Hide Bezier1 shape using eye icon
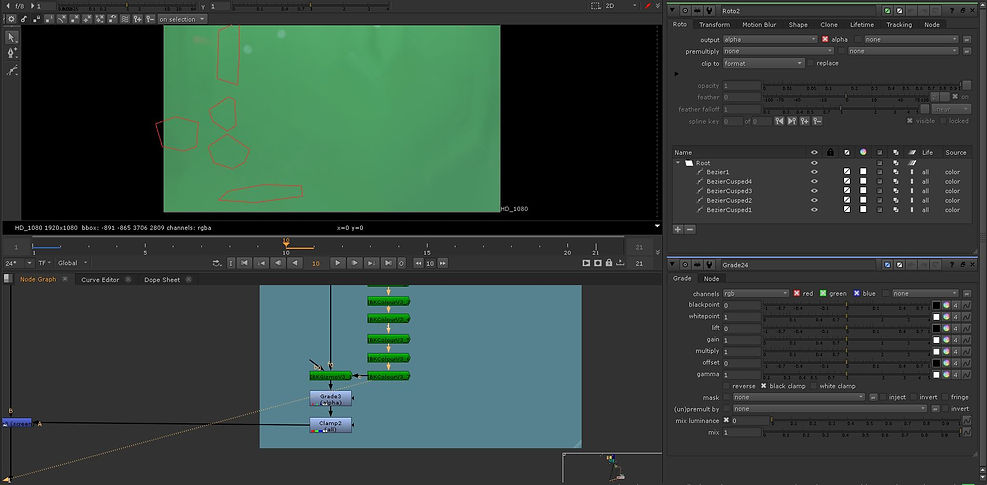 tap(815, 172)
